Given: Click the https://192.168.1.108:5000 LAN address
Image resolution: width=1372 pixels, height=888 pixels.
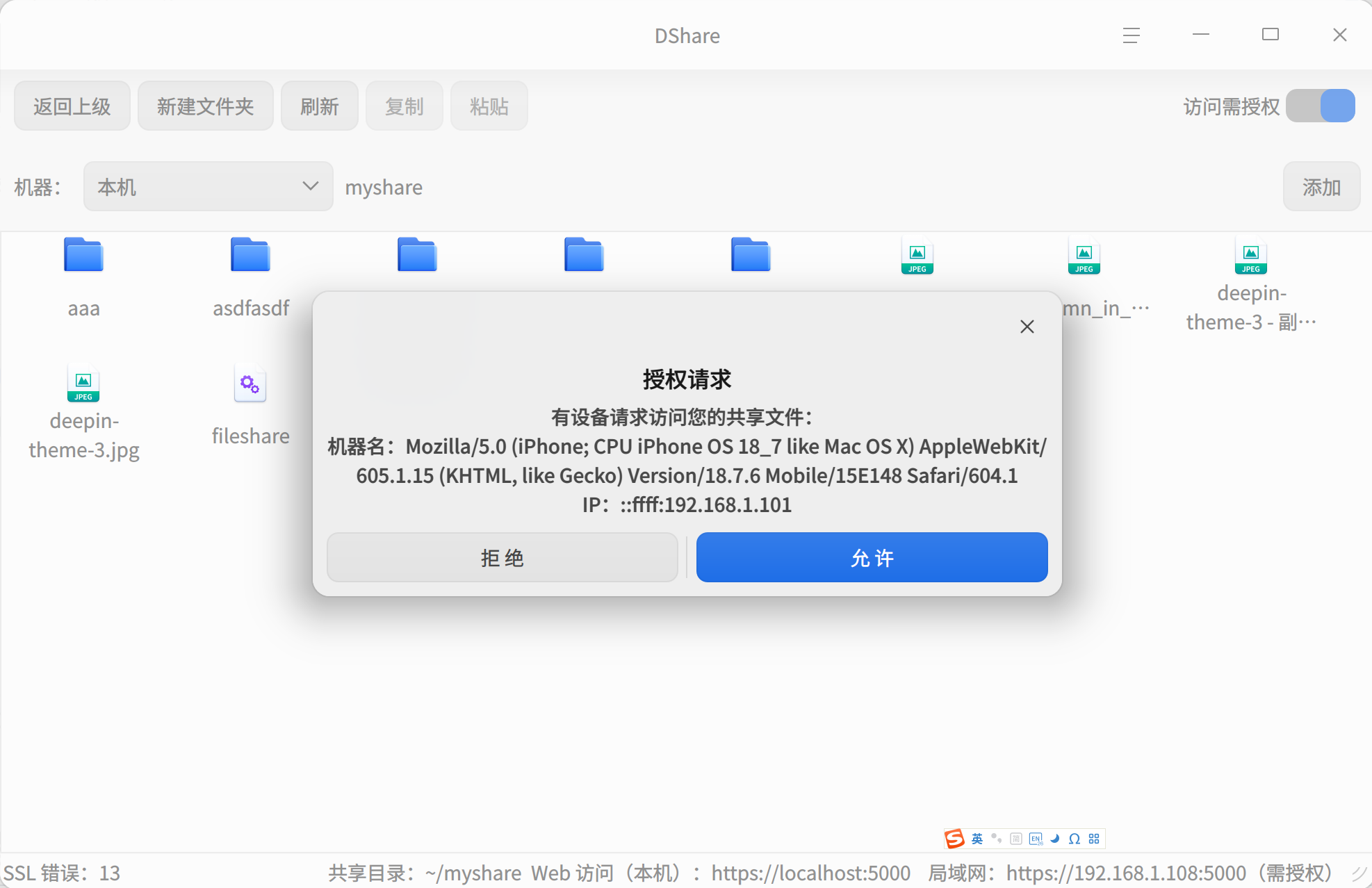Looking at the screenshot, I should pyautogui.click(x=1126, y=873).
